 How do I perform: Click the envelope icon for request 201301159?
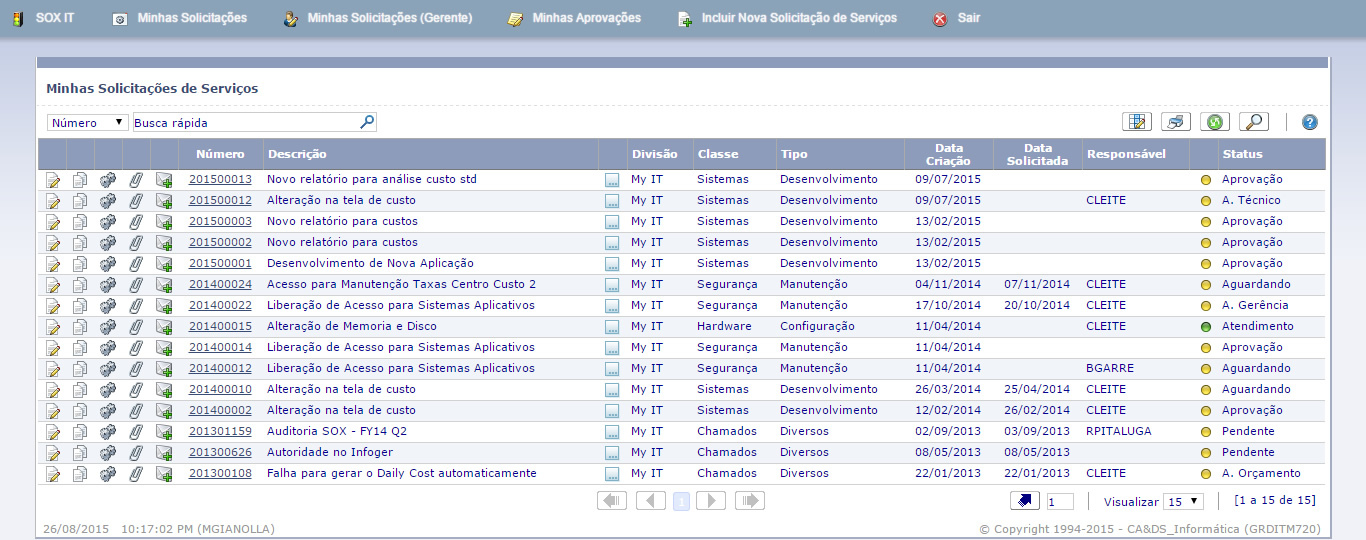click(x=164, y=432)
